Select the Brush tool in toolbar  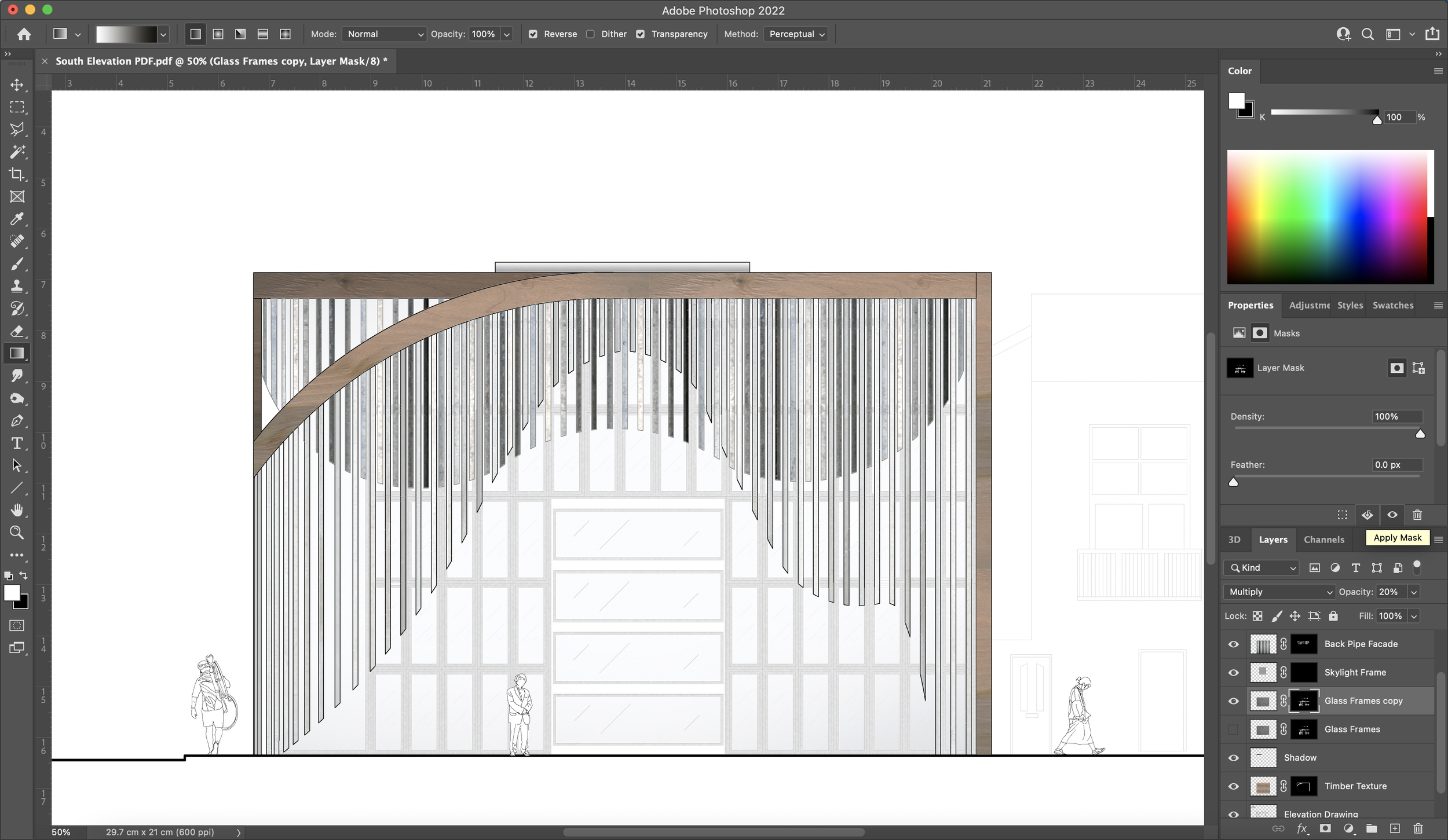pos(17,263)
